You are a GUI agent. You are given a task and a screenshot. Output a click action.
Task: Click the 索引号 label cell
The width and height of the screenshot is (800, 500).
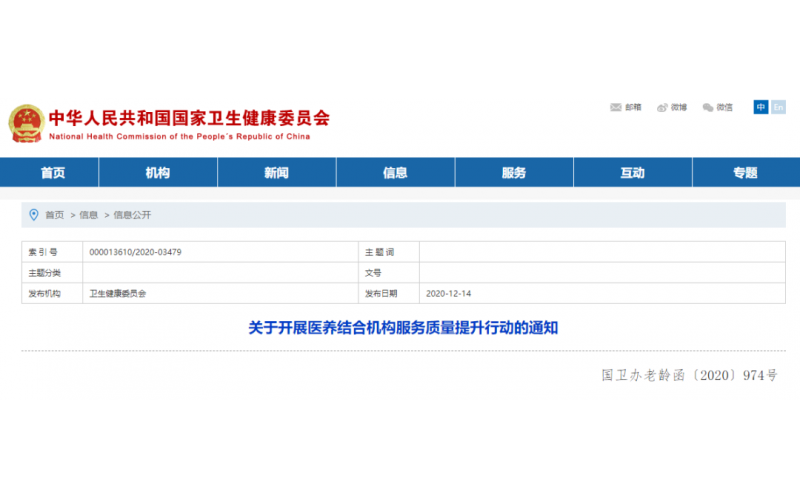[x=52, y=252]
